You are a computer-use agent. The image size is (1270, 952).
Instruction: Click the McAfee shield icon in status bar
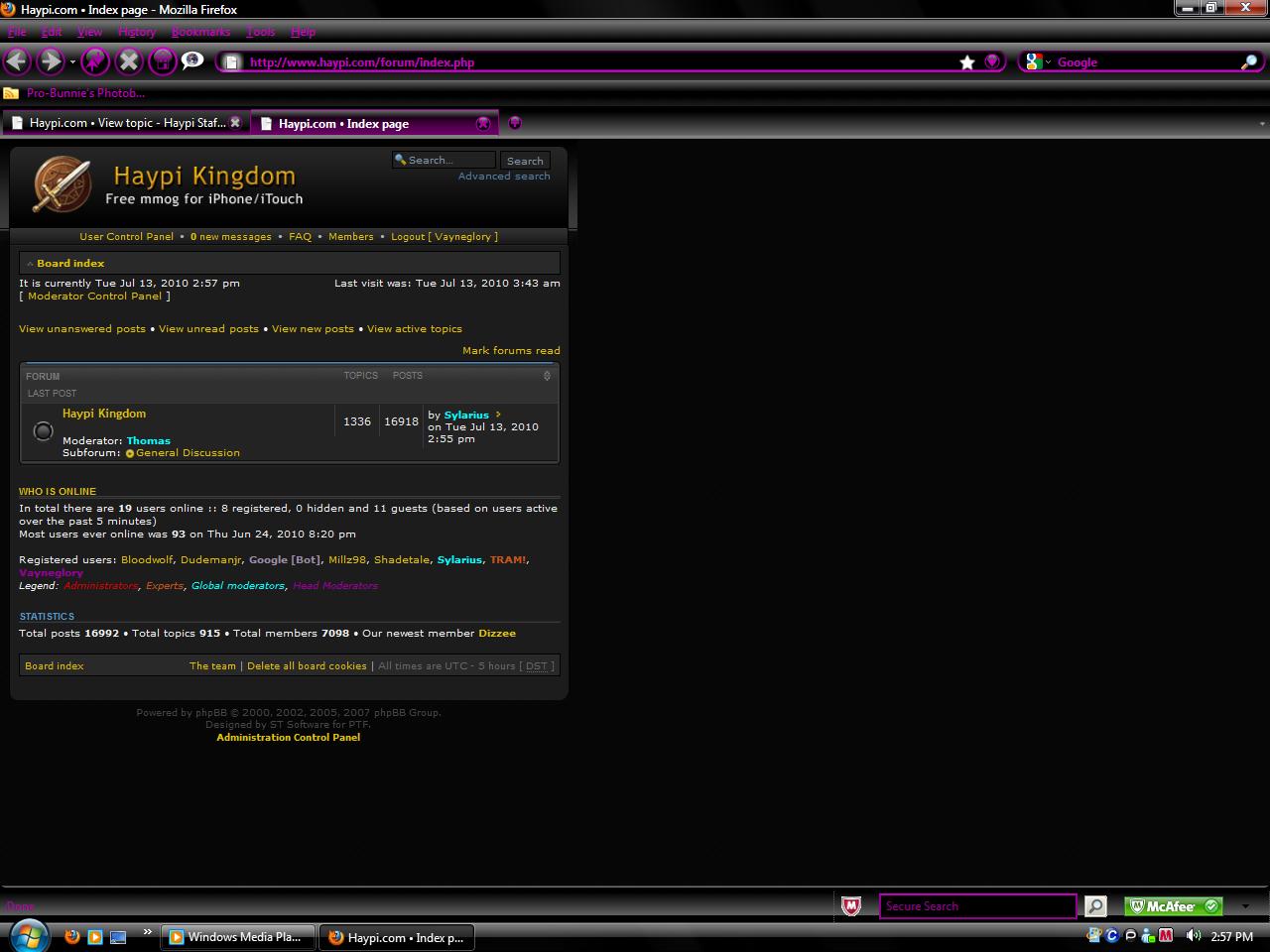(850, 906)
